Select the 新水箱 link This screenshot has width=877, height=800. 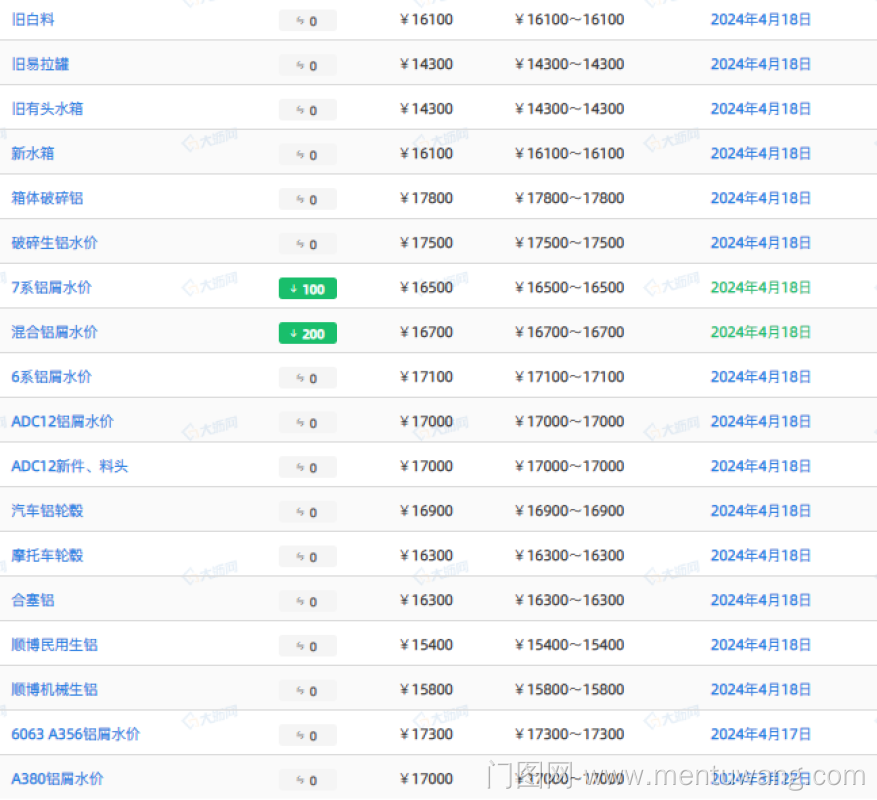tap(33, 153)
